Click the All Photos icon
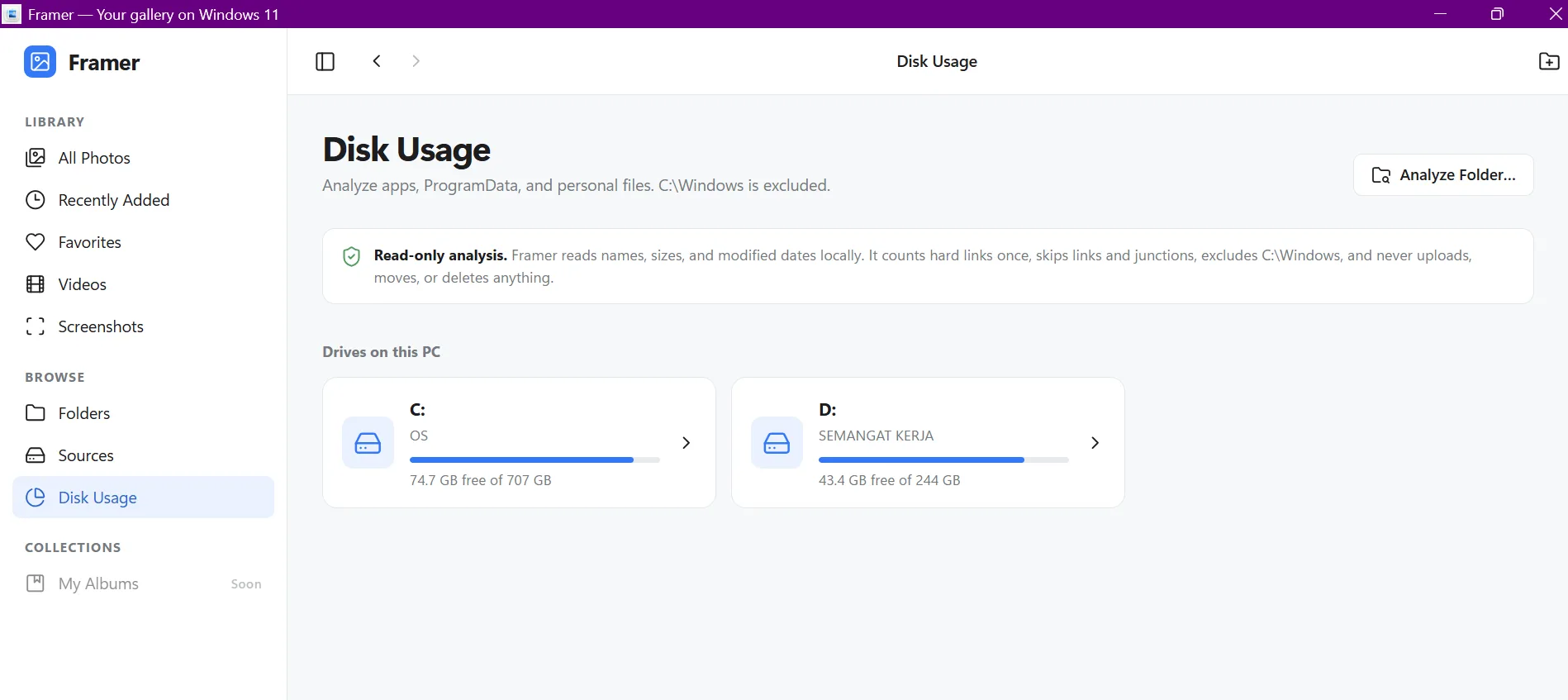Image resolution: width=1568 pixels, height=700 pixels. [36, 158]
